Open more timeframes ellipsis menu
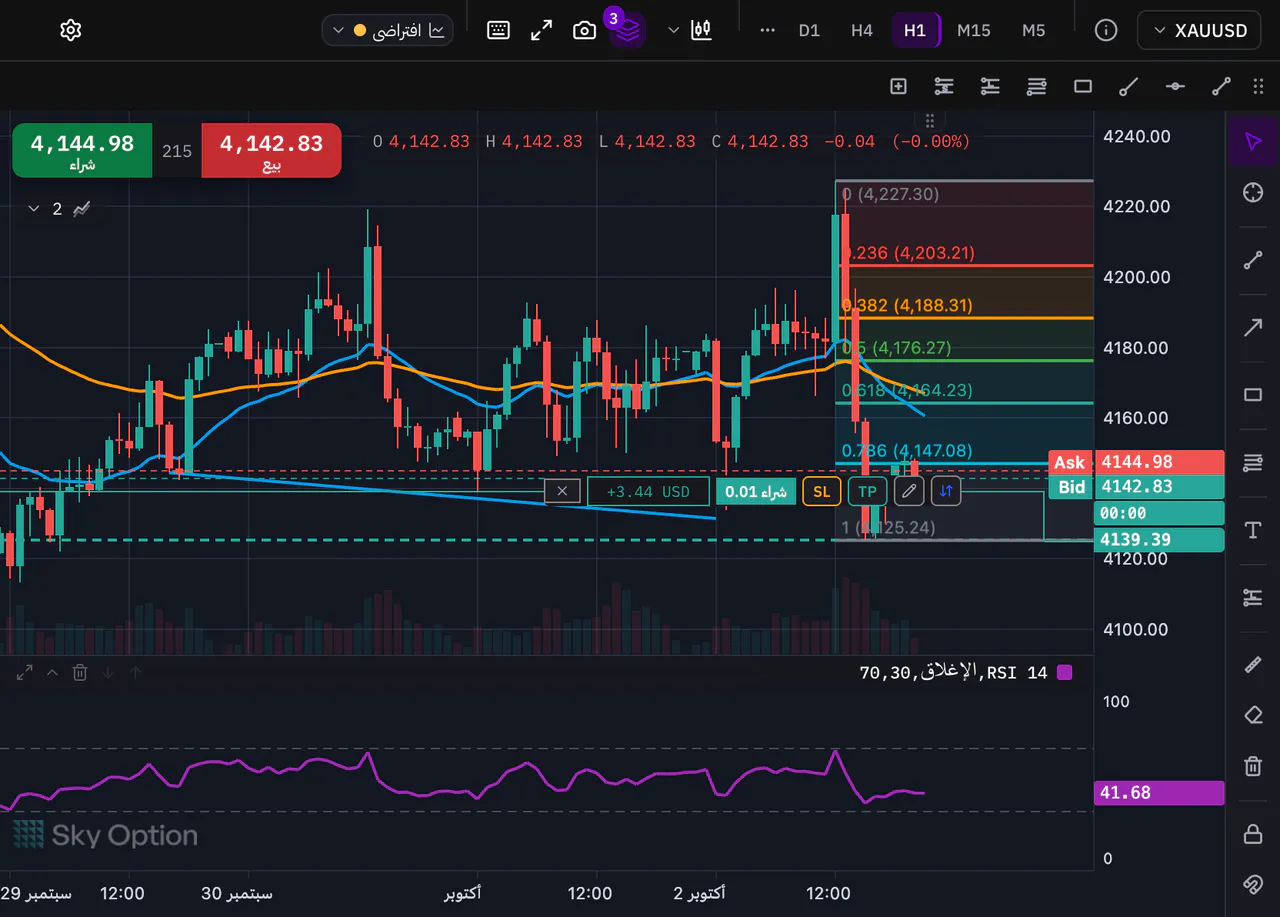This screenshot has width=1280, height=917. pyautogui.click(x=768, y=30)
